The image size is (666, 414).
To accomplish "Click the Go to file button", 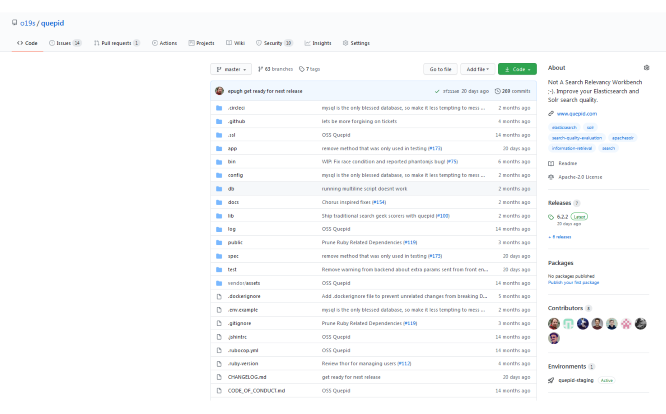I will [x=440, y=69].
